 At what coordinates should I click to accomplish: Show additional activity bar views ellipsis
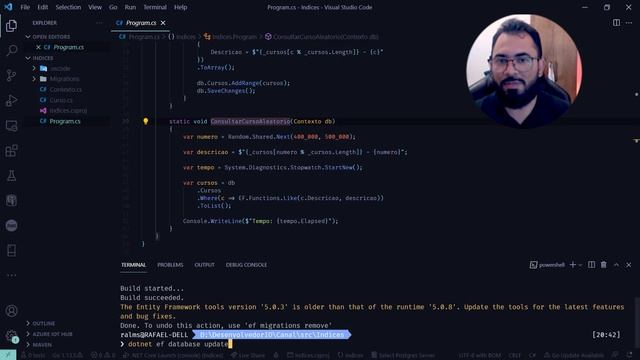[11, 276]
